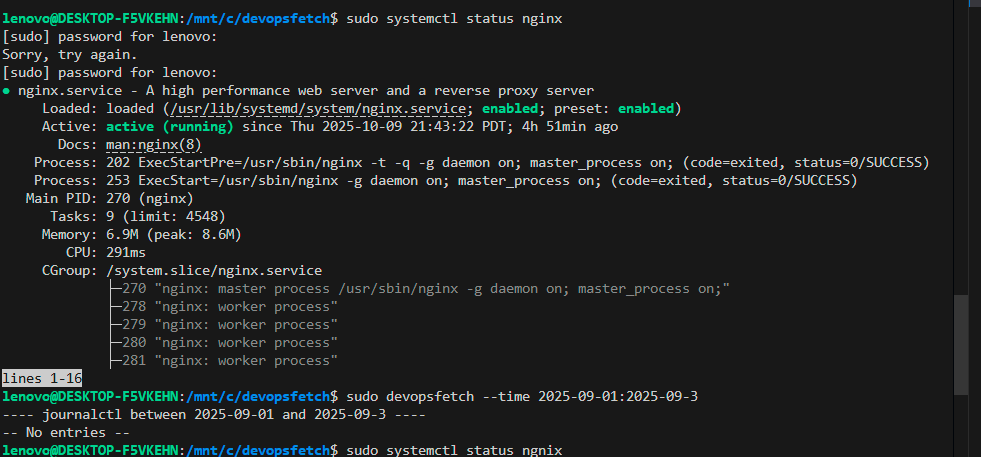
Task: Click the Process 202 ExecStartPre line
Action: click(482, 163)
